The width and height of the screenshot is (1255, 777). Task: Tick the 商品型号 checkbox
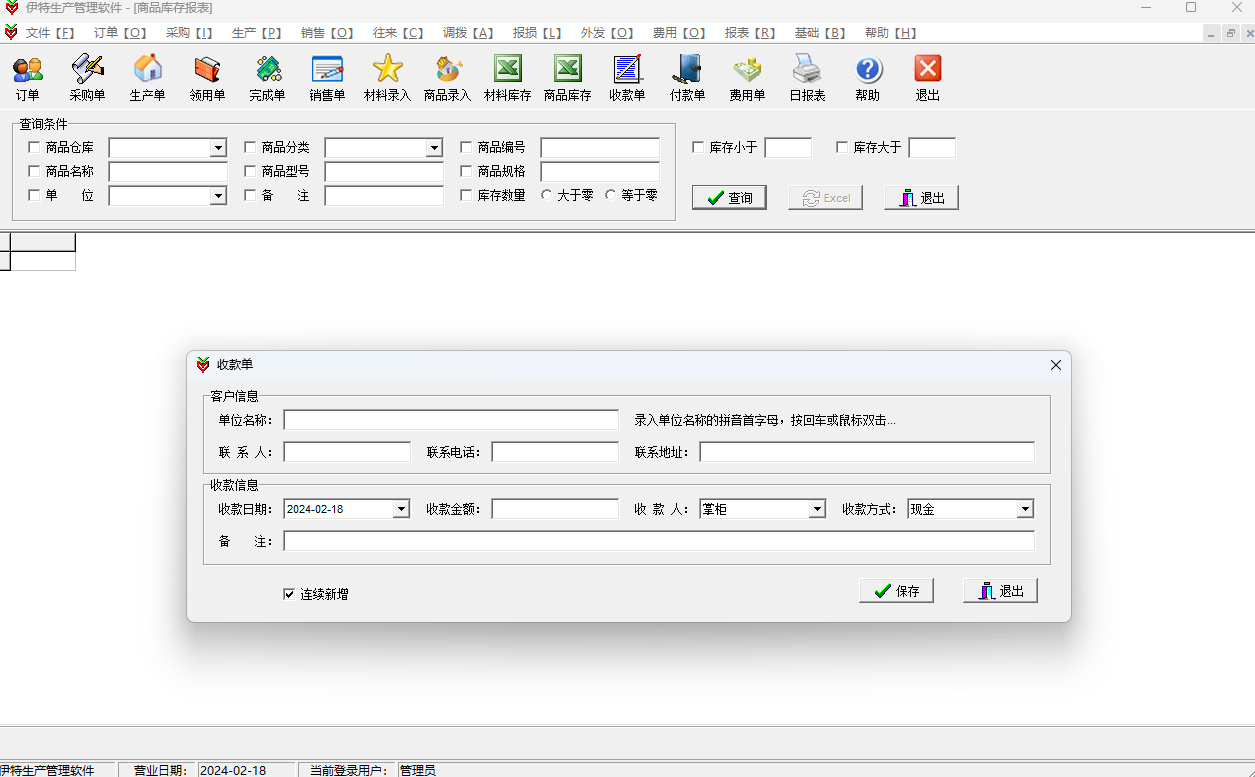[x=251, y=171]
